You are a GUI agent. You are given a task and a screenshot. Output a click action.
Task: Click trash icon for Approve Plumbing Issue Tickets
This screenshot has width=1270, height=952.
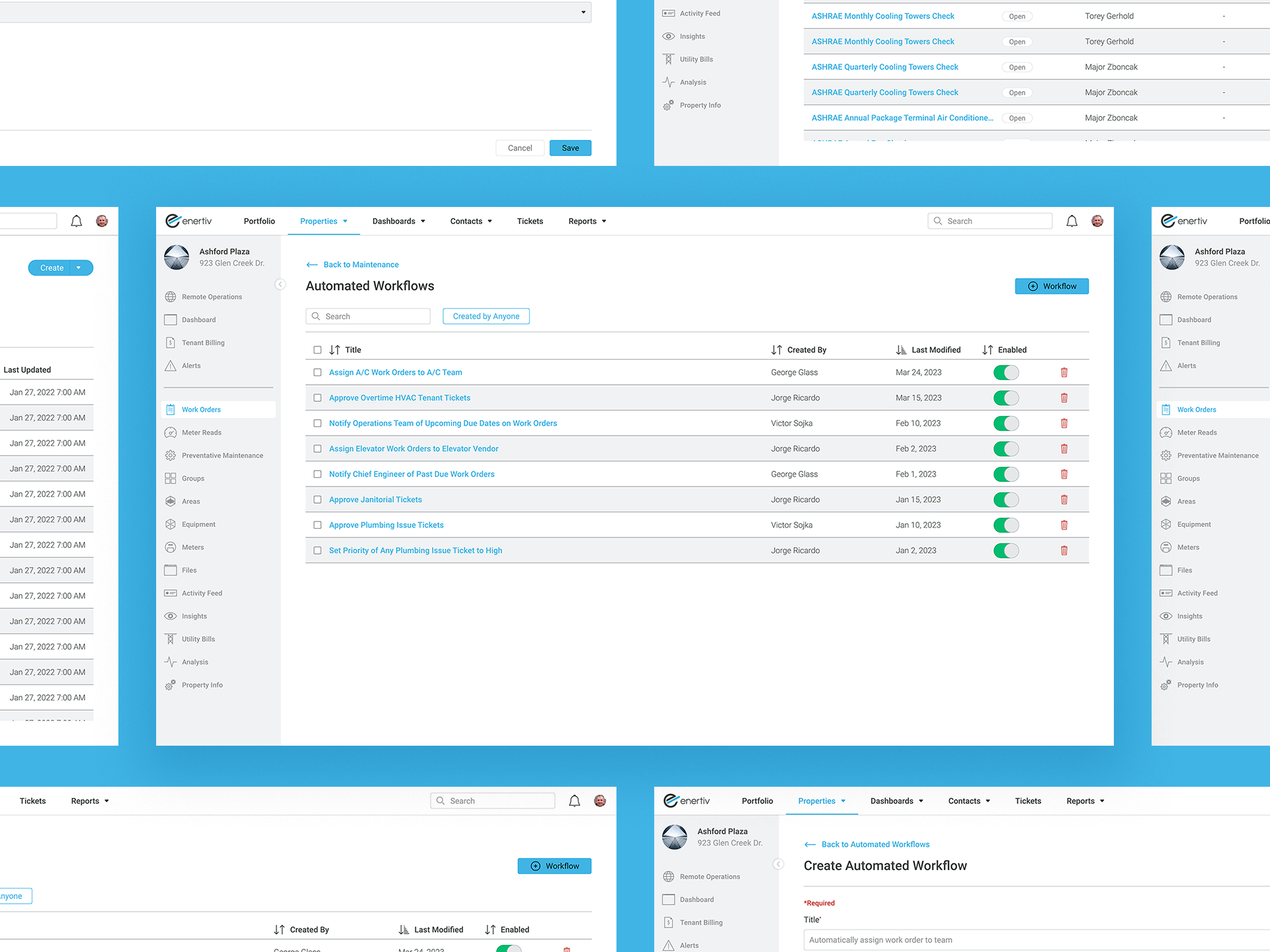1064,525
